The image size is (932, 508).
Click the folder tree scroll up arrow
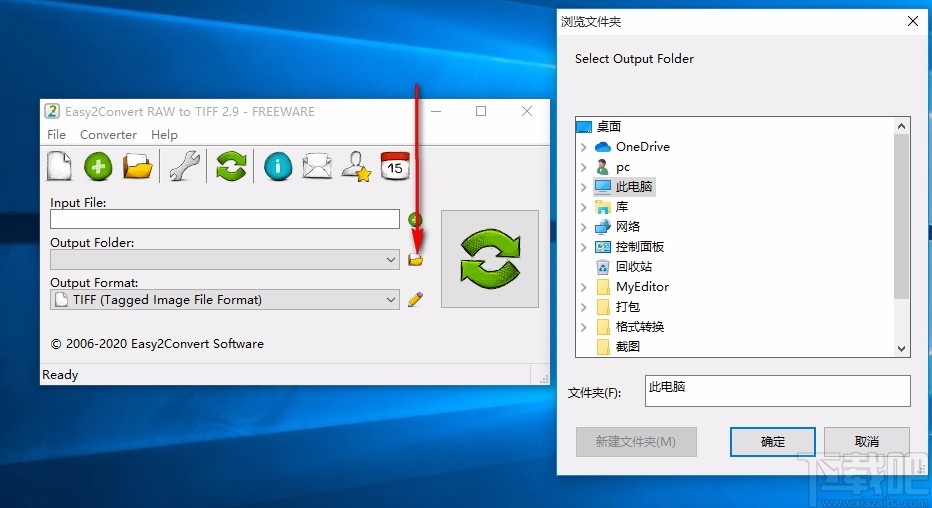(901, 126)
